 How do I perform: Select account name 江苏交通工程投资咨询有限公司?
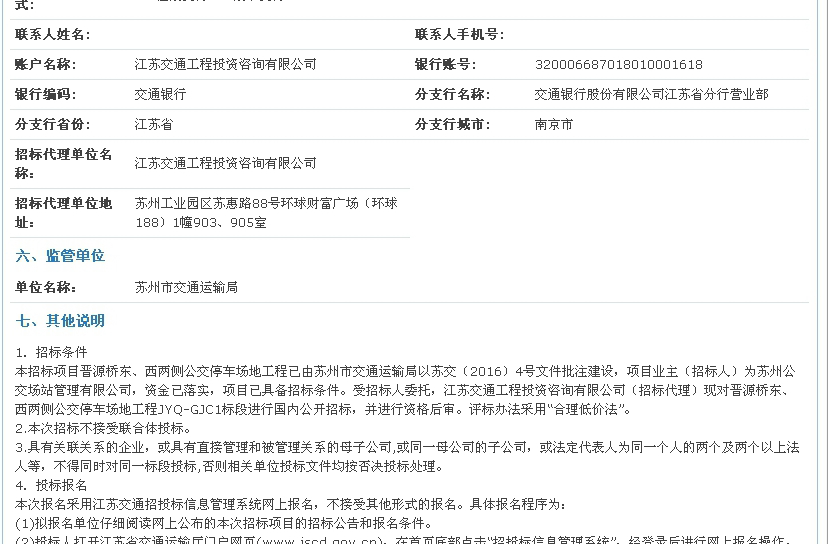click(x=225, y=64)
